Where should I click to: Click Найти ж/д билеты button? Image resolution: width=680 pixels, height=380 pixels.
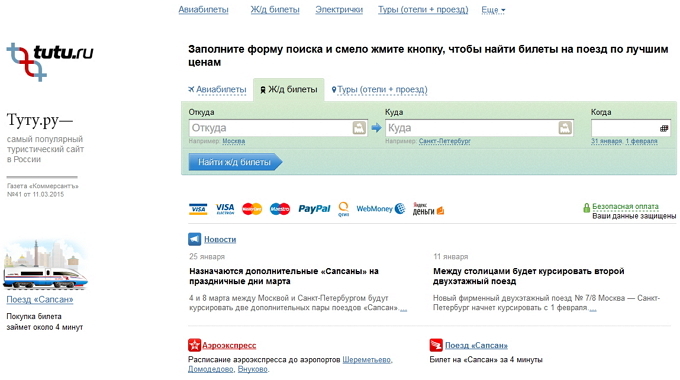[x=235, y=162]
